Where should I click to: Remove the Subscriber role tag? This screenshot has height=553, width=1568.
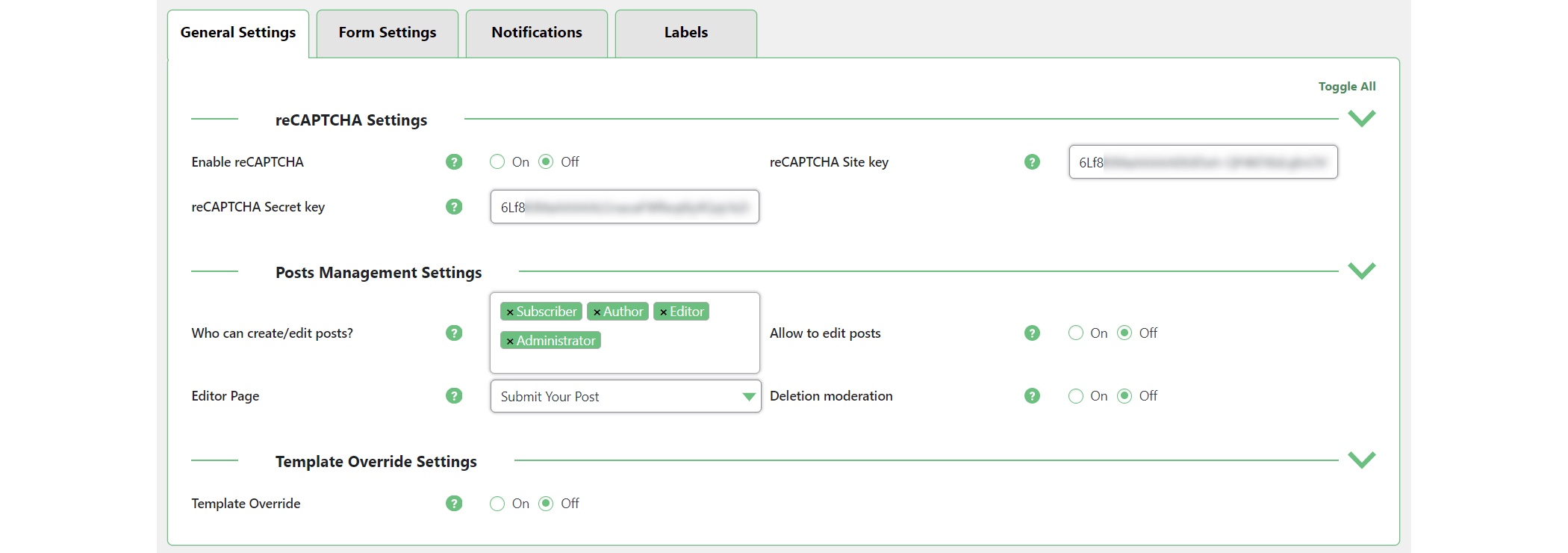point(510,312)
